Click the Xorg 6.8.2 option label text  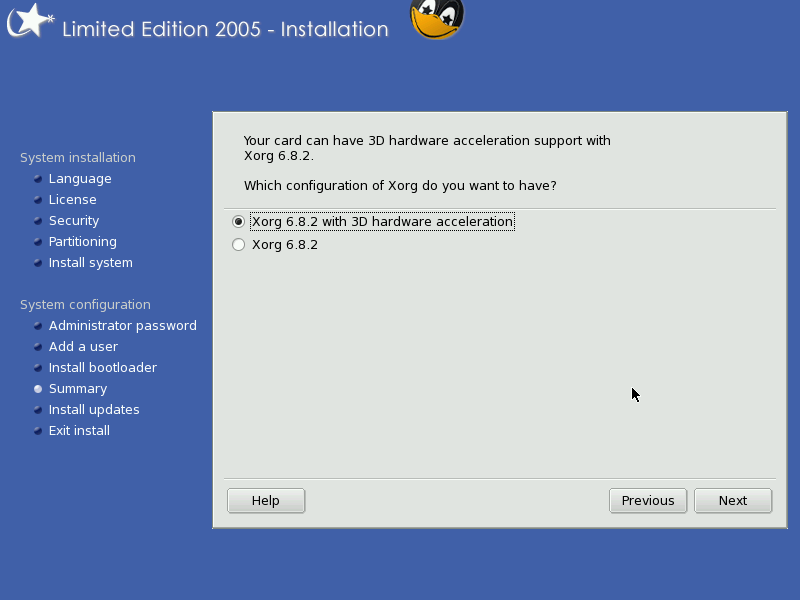pos(285,244)
